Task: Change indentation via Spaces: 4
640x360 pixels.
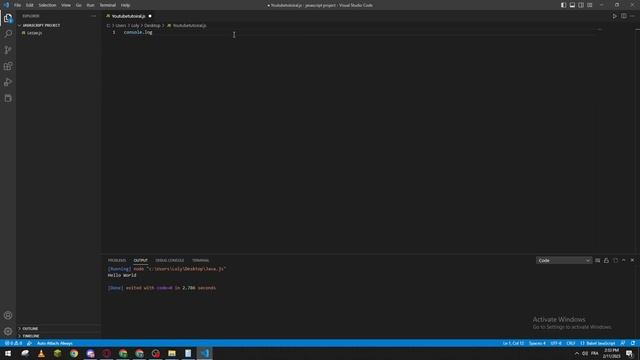Action: 537,343
